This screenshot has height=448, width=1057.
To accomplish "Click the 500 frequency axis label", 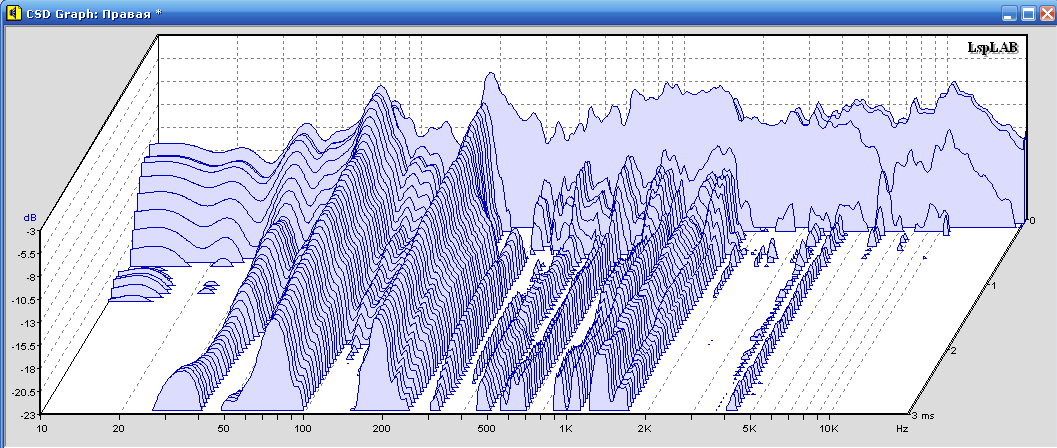I will coord(486,428).
